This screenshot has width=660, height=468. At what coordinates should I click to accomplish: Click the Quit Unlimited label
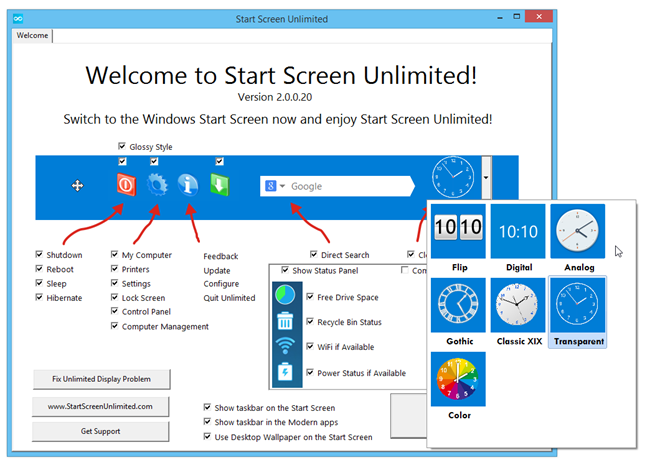[229, 298]
